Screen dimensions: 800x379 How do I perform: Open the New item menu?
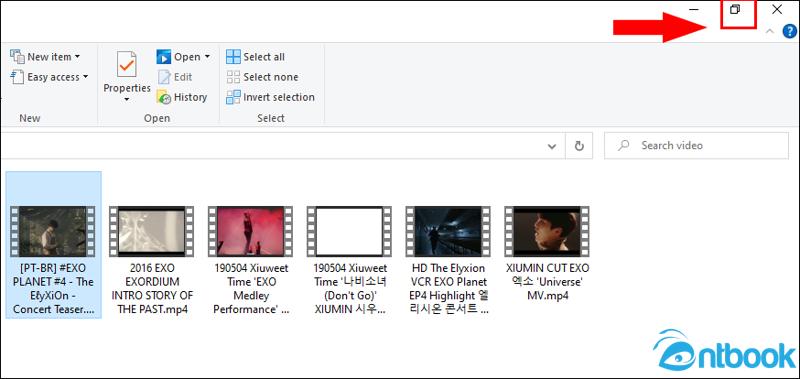(45, 57)
